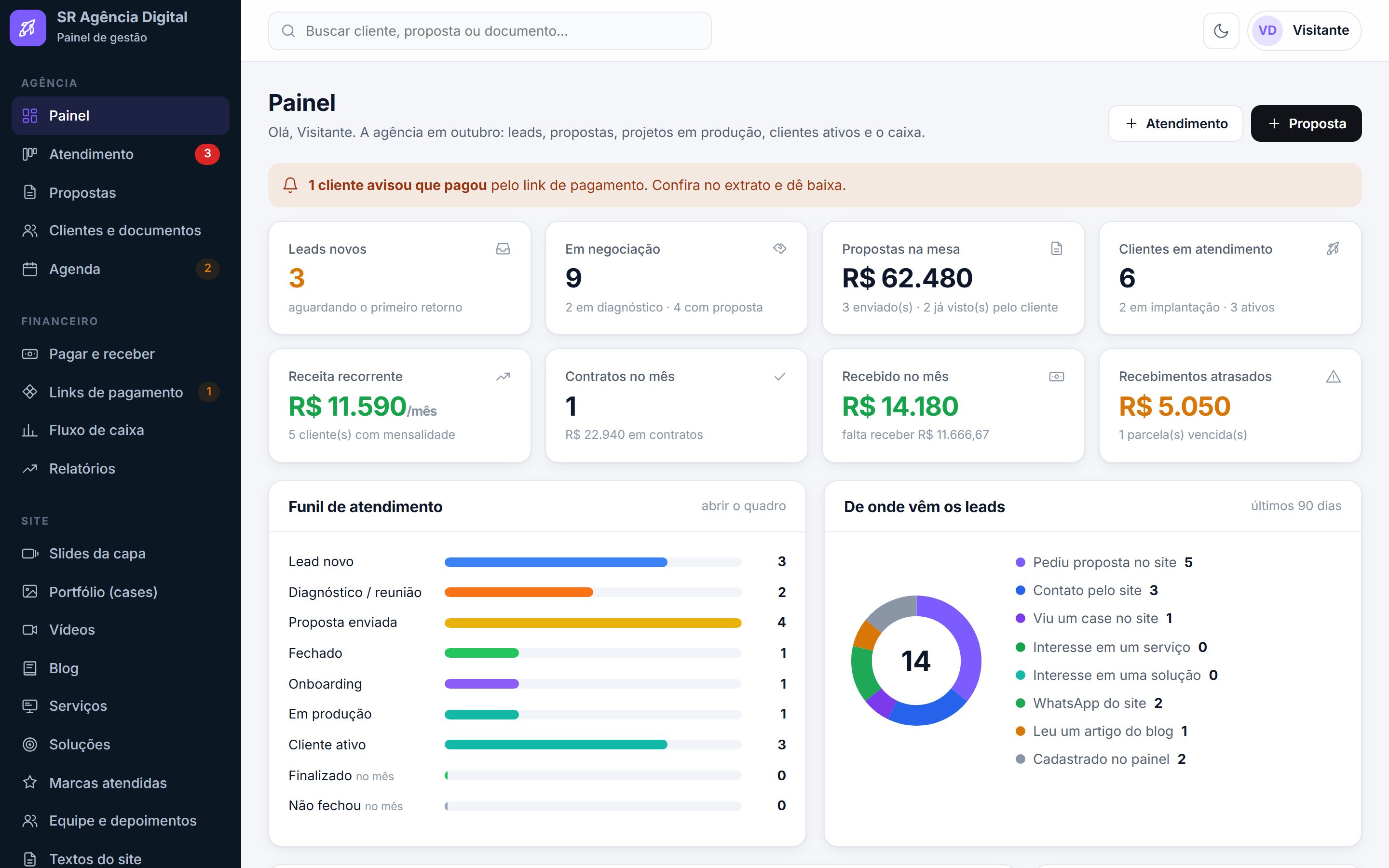Click the payment notice alert banner
This screenshot has width=1389, height=868.
pyautogui.click(x=815, y=185)
